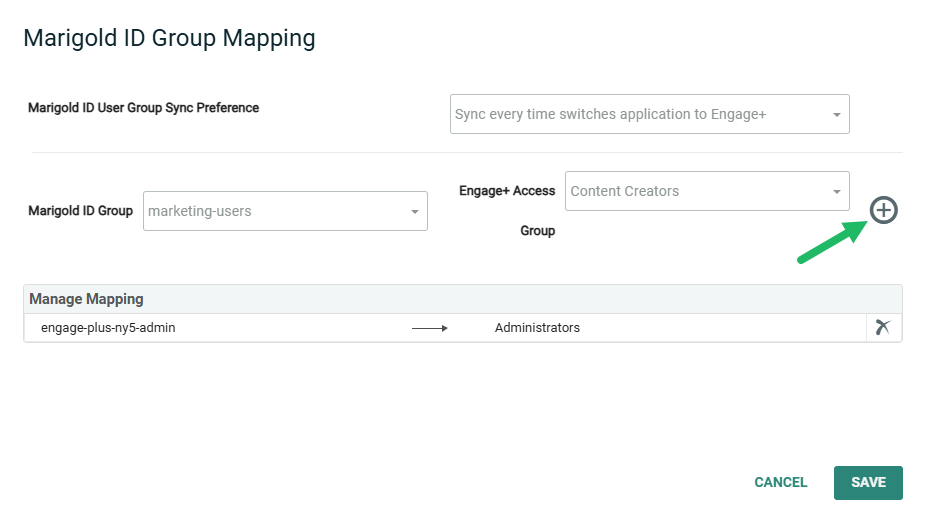
Task: Open the Engage+ Access Group dropdown arrow
Action: point(836,192)
